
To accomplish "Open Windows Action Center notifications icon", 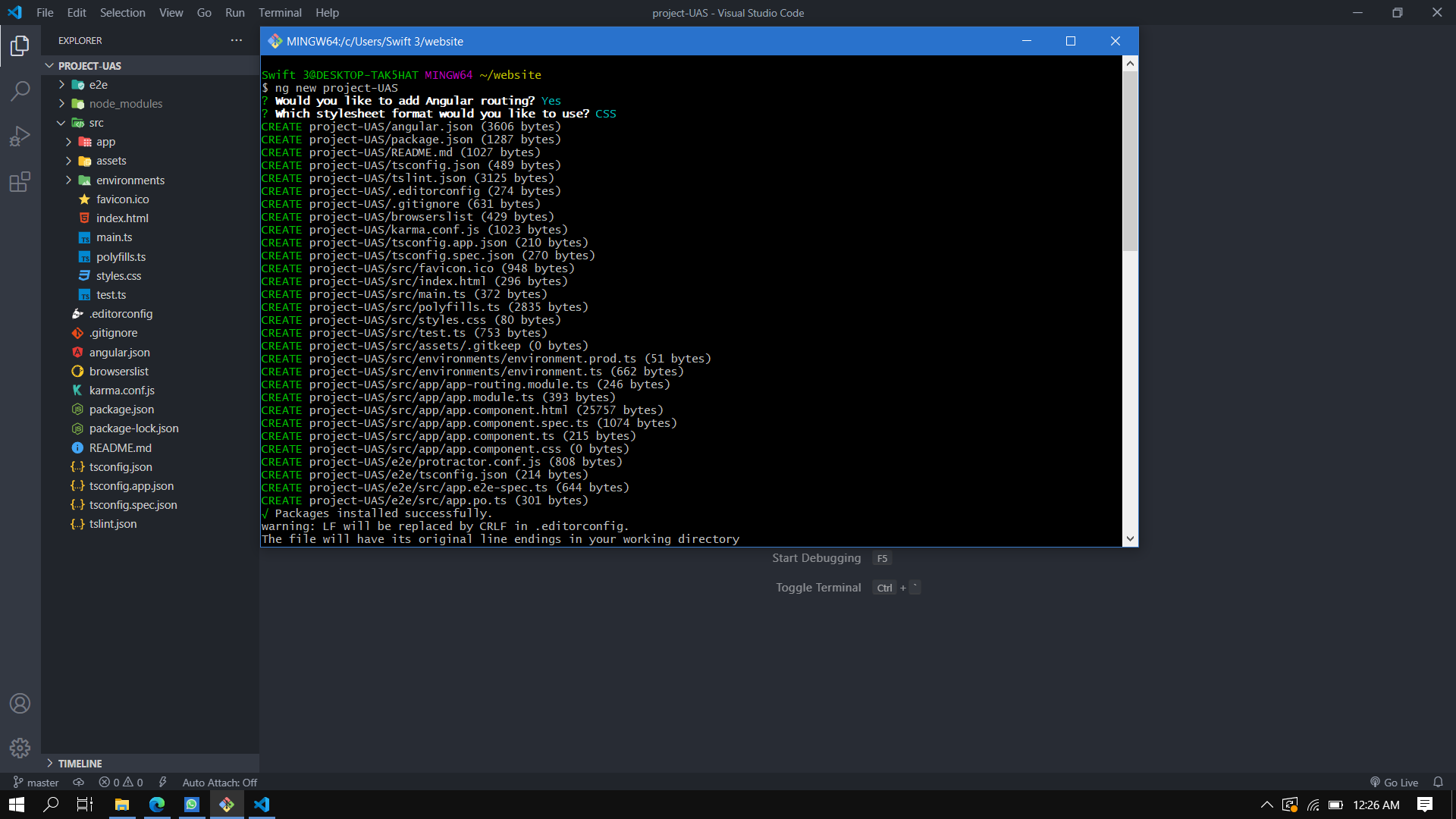I will tap(1424, 805).
